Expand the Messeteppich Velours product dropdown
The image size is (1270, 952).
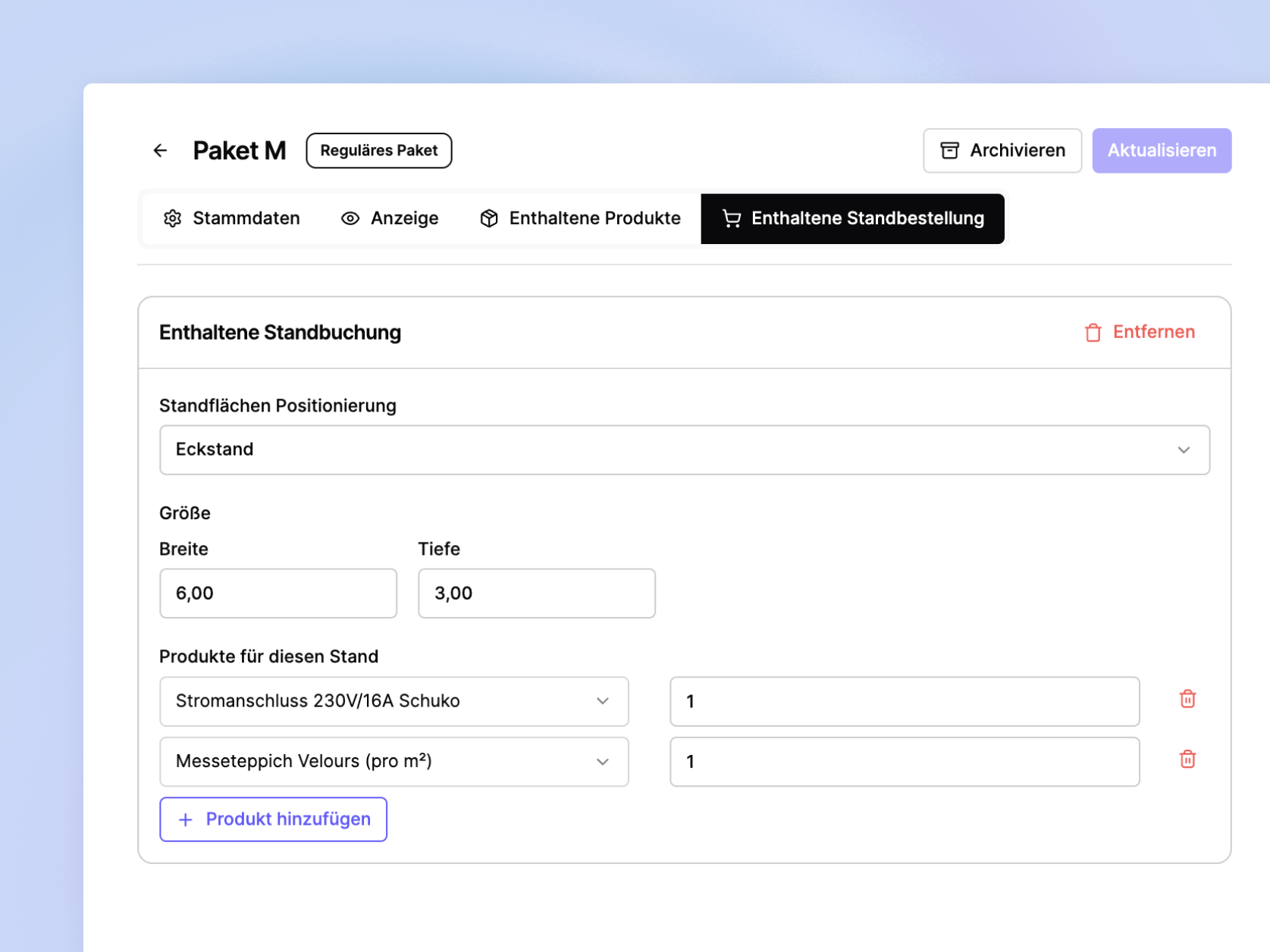(394, 762)
